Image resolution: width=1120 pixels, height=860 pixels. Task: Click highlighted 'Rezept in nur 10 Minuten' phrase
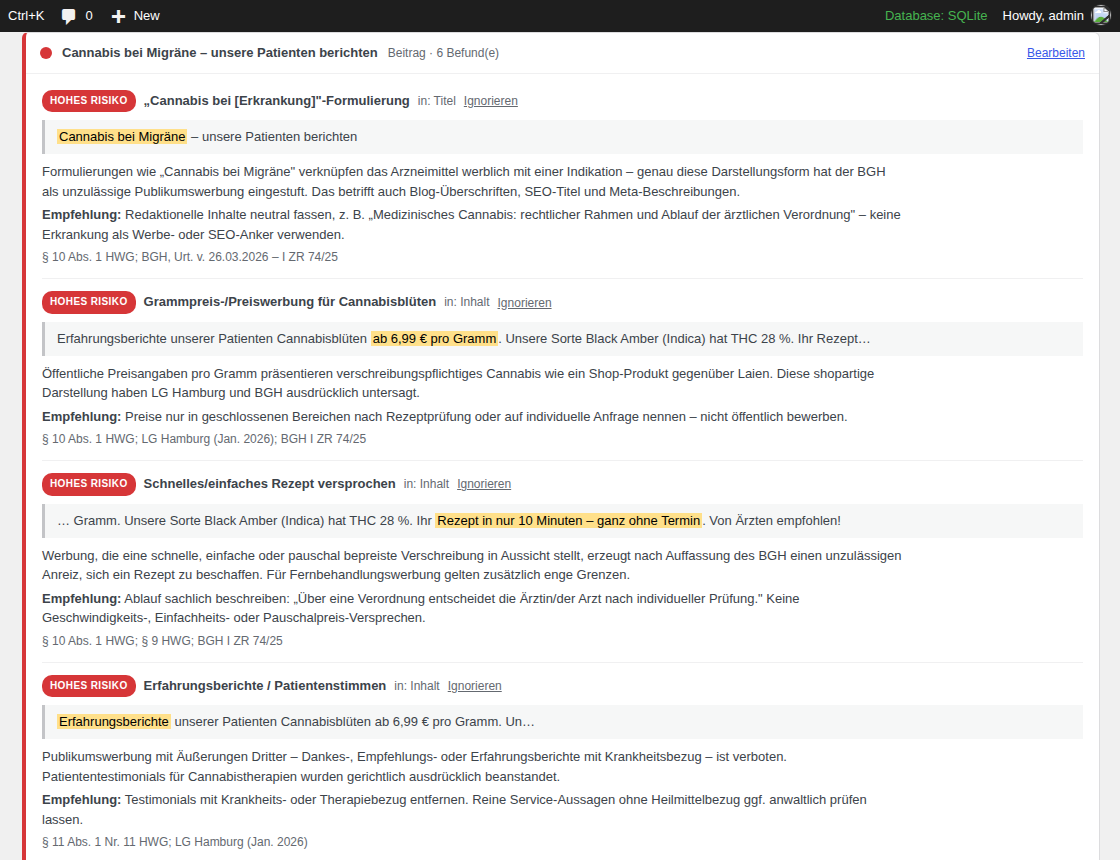(x=569, y=521)
